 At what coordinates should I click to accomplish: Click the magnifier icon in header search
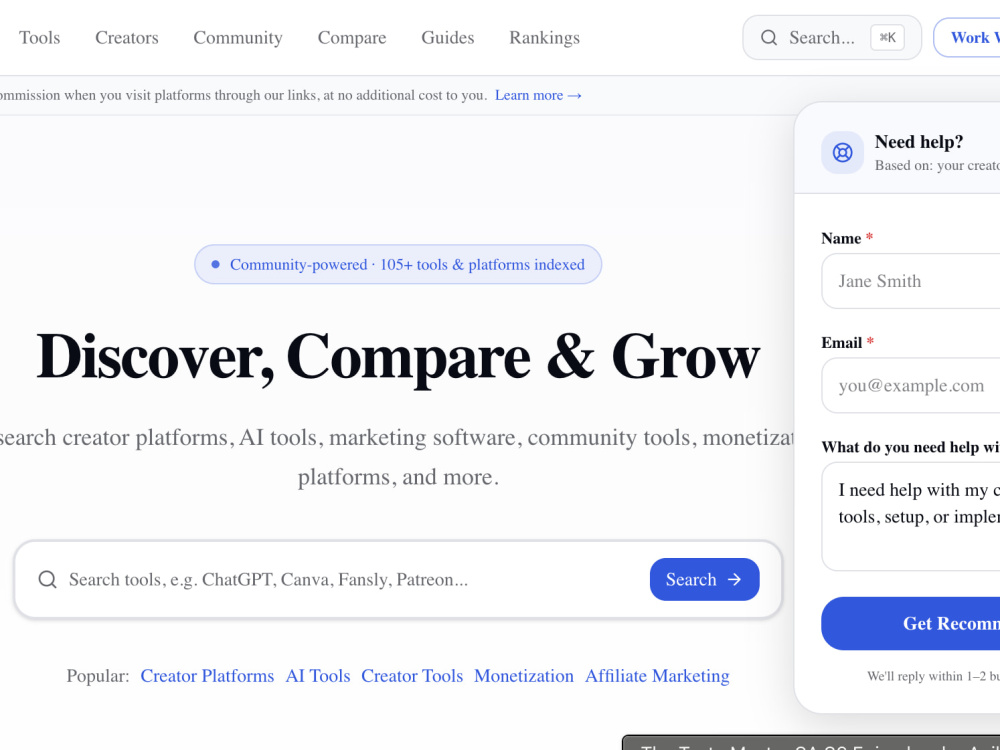point(769,38)
